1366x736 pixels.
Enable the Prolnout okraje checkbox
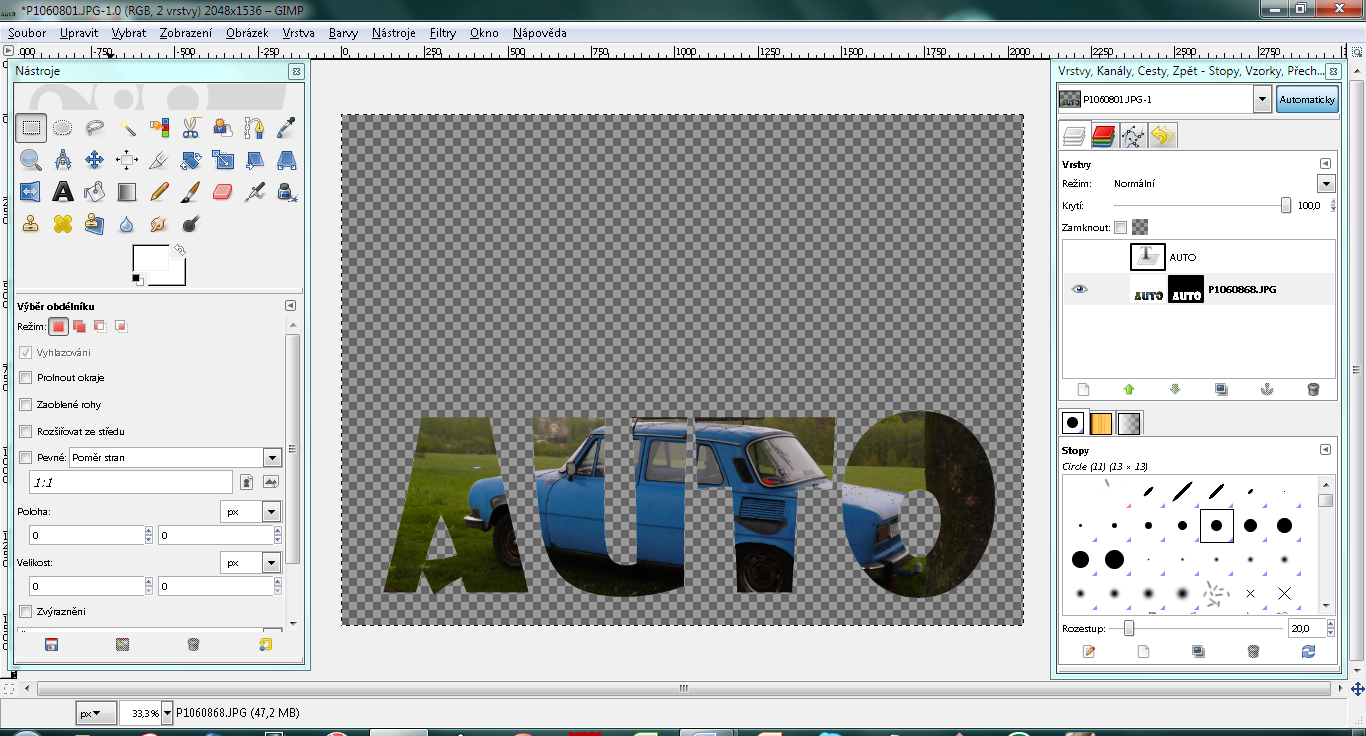tap(26, 378)
